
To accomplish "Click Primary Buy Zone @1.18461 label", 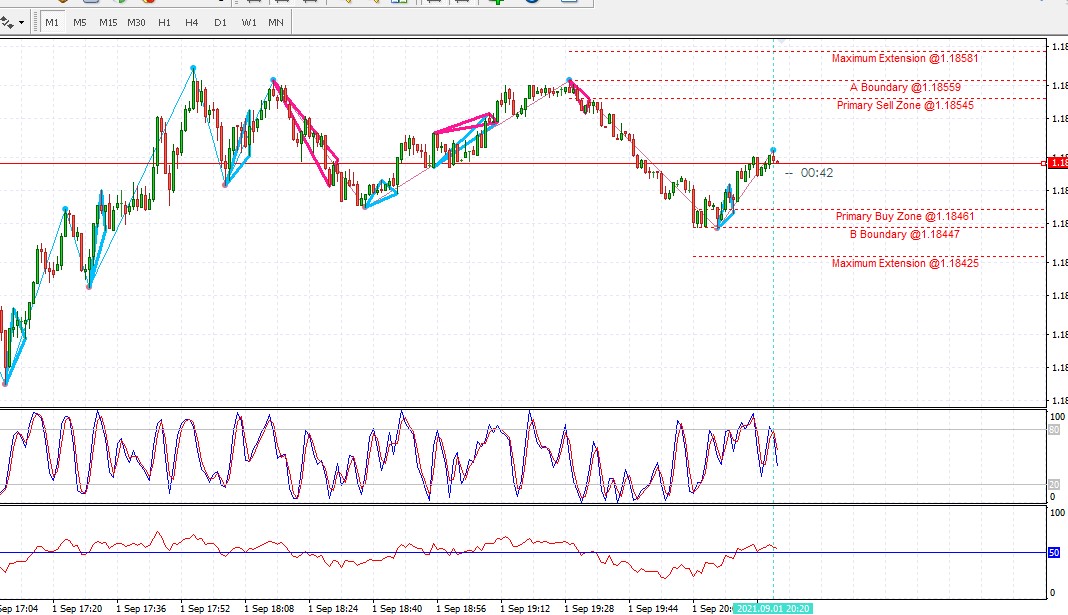I will (x=904, y=216).
